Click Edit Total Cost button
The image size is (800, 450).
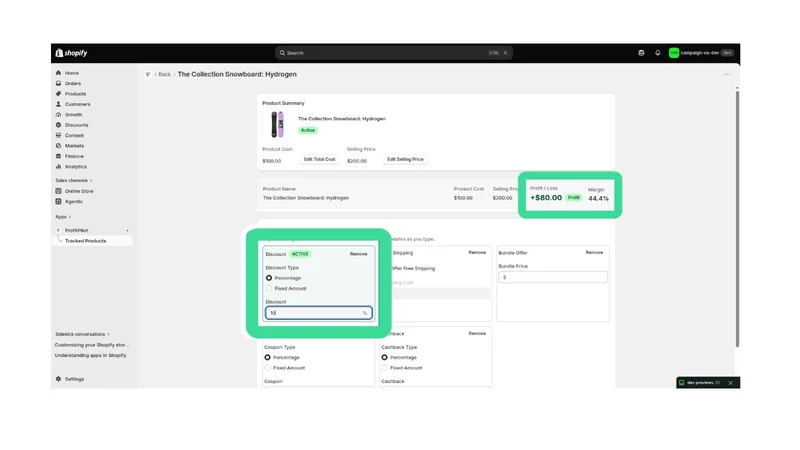[319, 159]
